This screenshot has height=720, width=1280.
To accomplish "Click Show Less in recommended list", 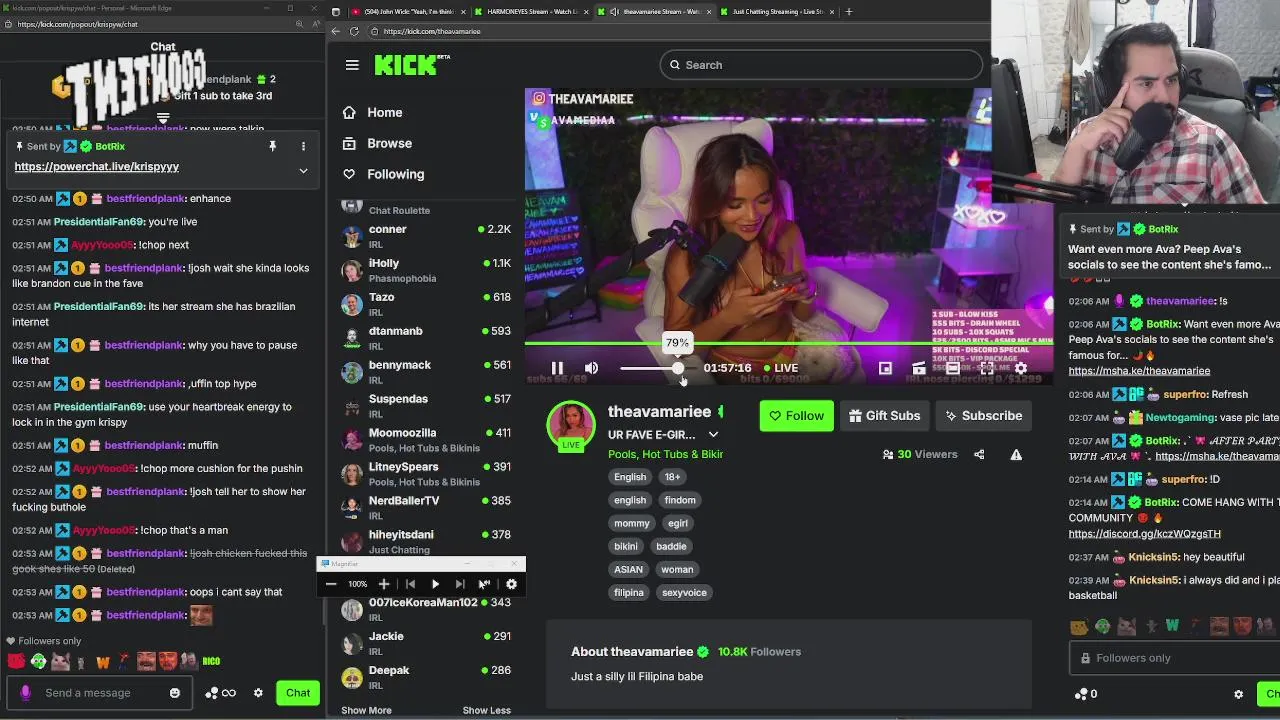I will (x=486, y=710).
